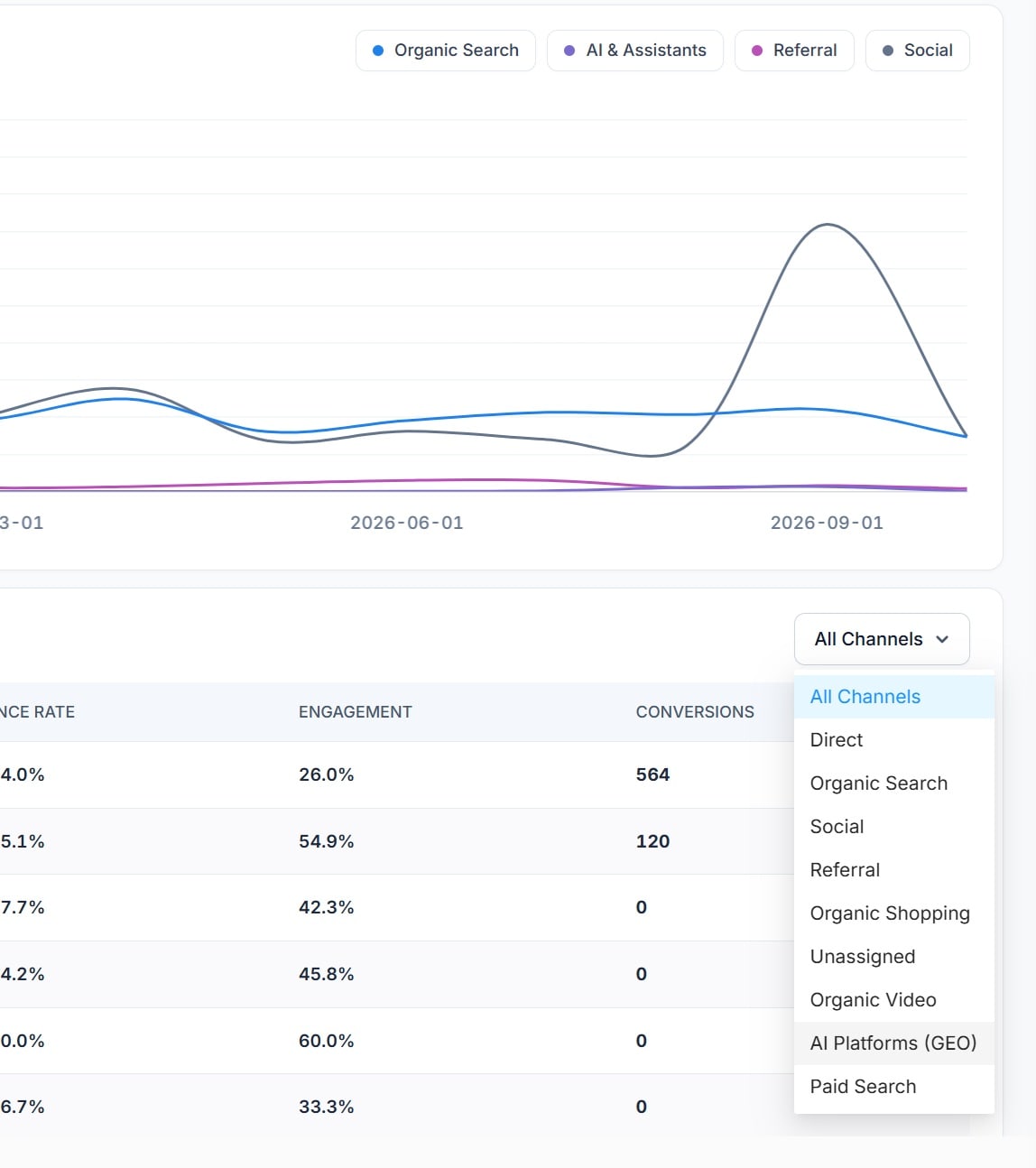Choose Direct from the channel list
Screen dimensions: 1036x1168
pos(894,740)
